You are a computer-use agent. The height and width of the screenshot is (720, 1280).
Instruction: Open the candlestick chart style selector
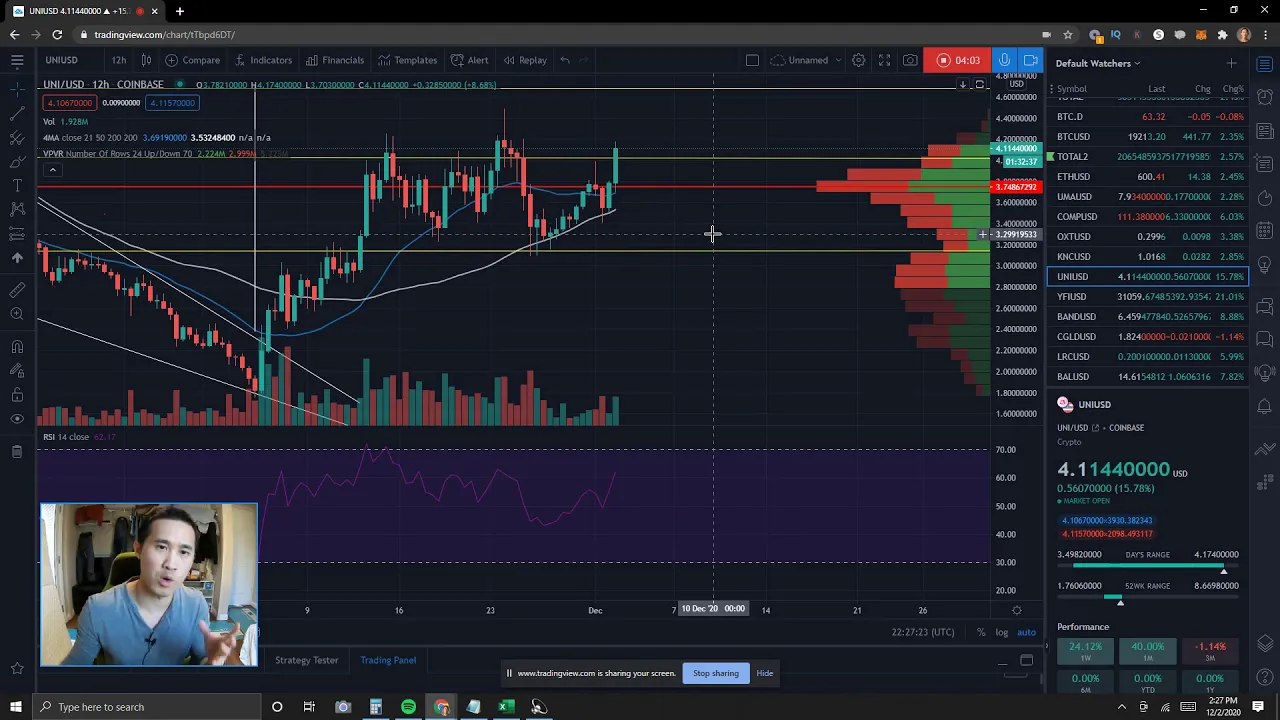146,60
